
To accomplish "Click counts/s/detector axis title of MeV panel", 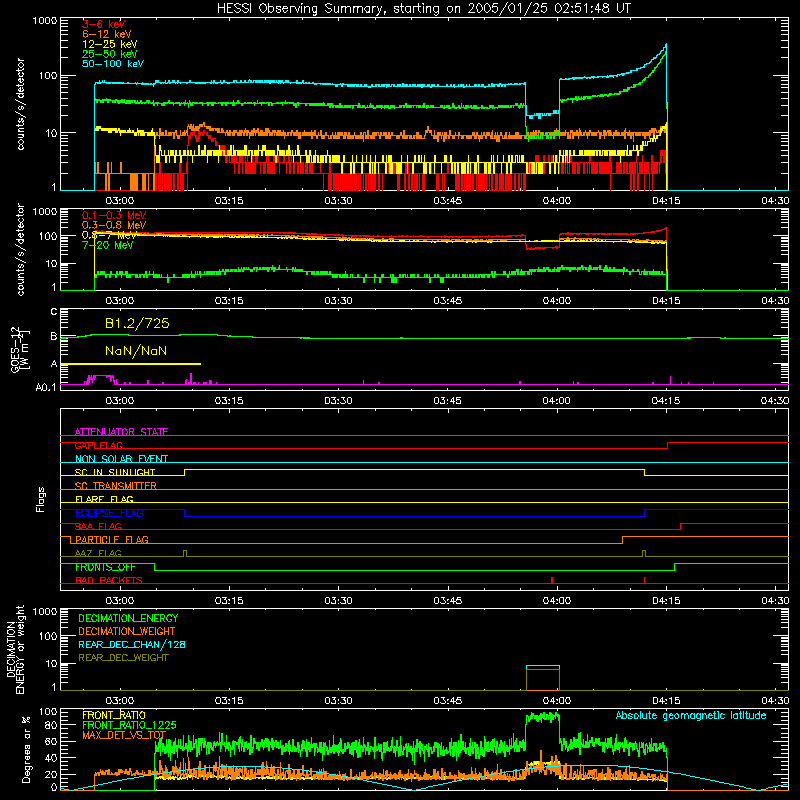I will (x=20, y=249).
